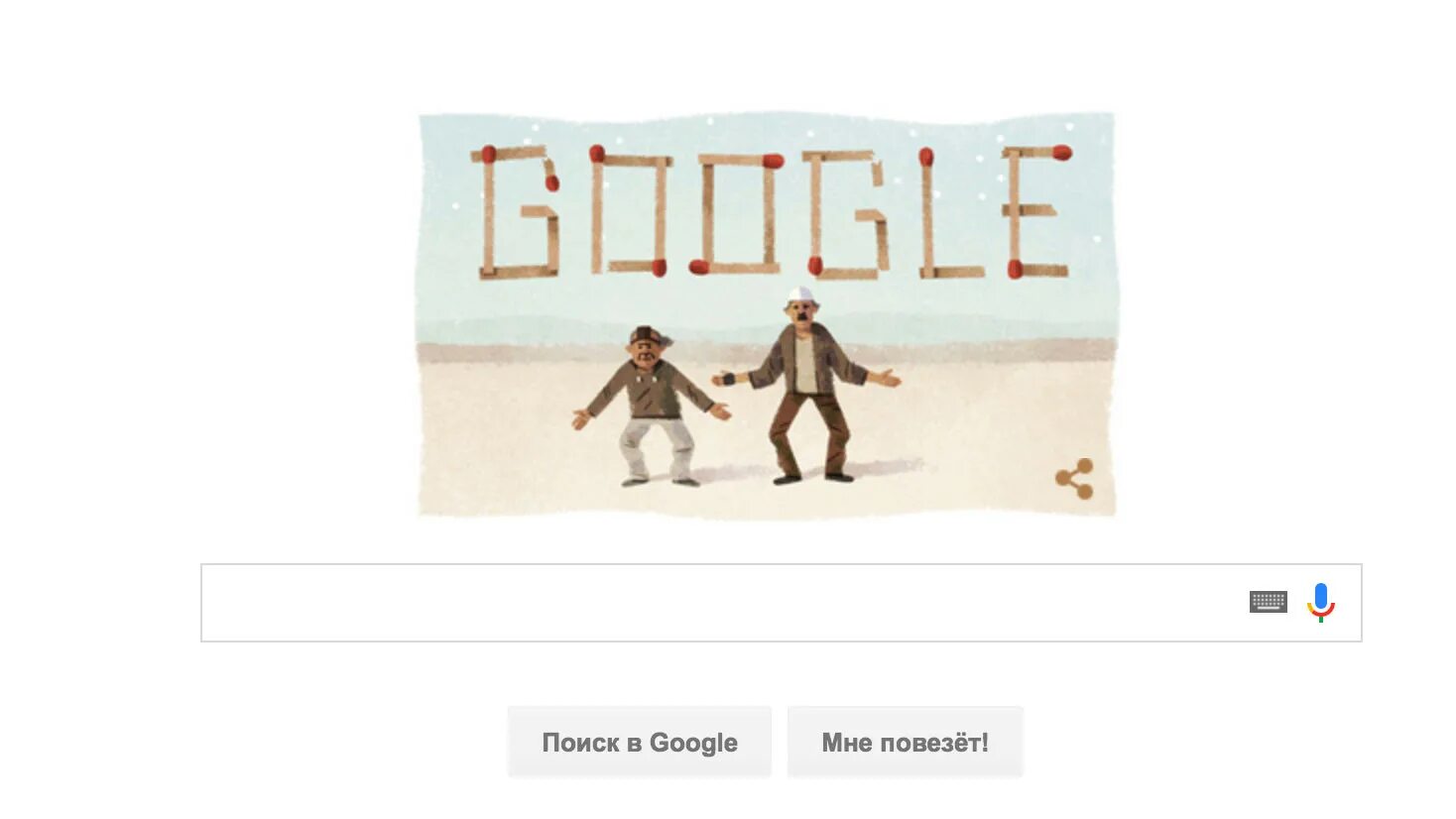The width and height of the screenshot is (1456, 819).
Task: Click the second matchstick letter G
Action: (x=846, y=212)
